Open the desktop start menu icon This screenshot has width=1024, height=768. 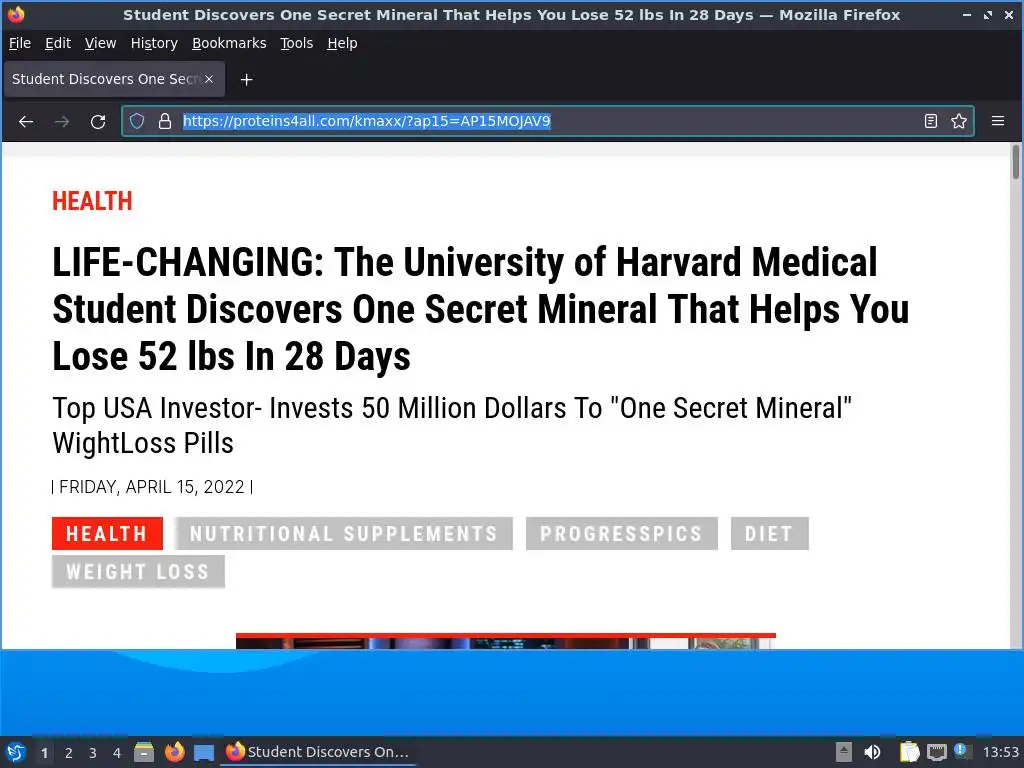point(16,752)
